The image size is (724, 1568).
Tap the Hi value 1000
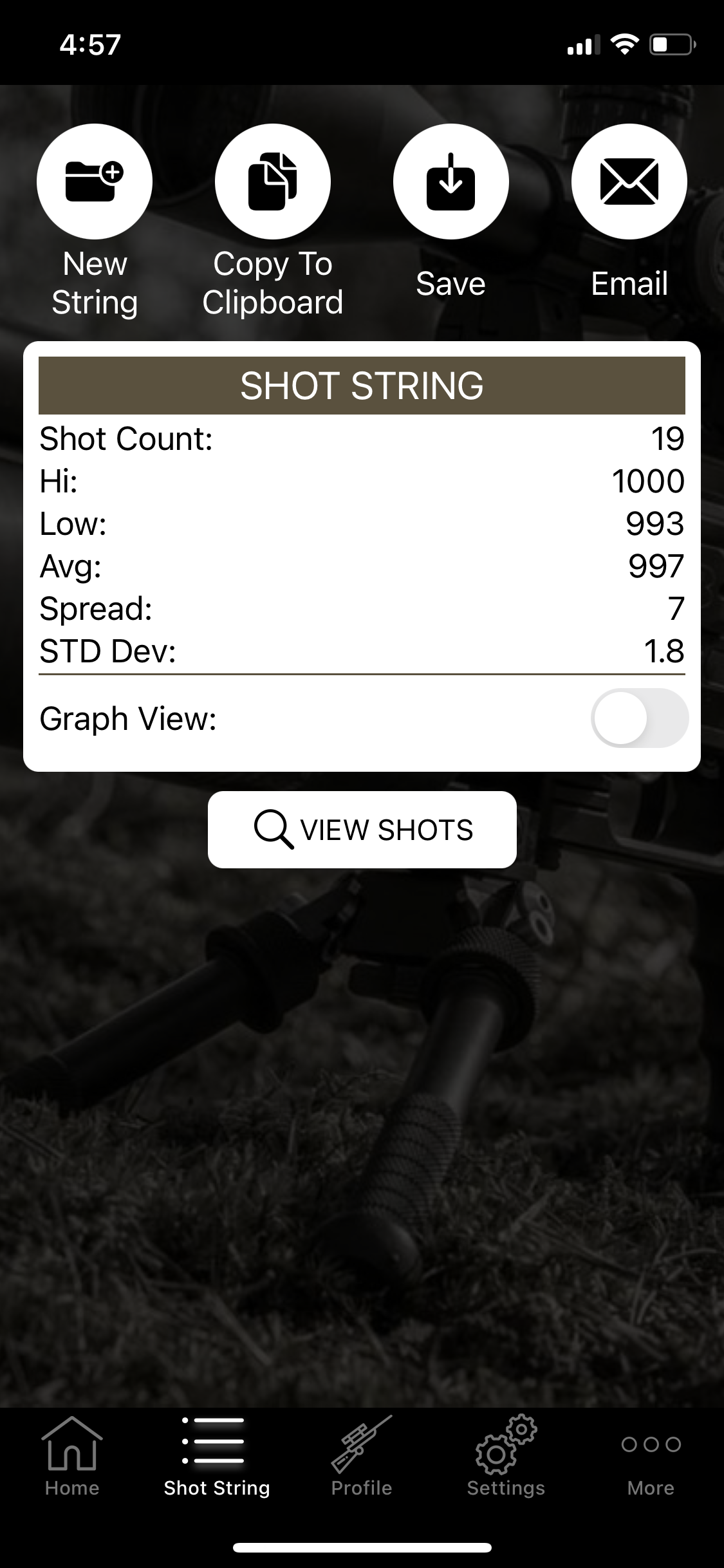click(x=648, y=481)
